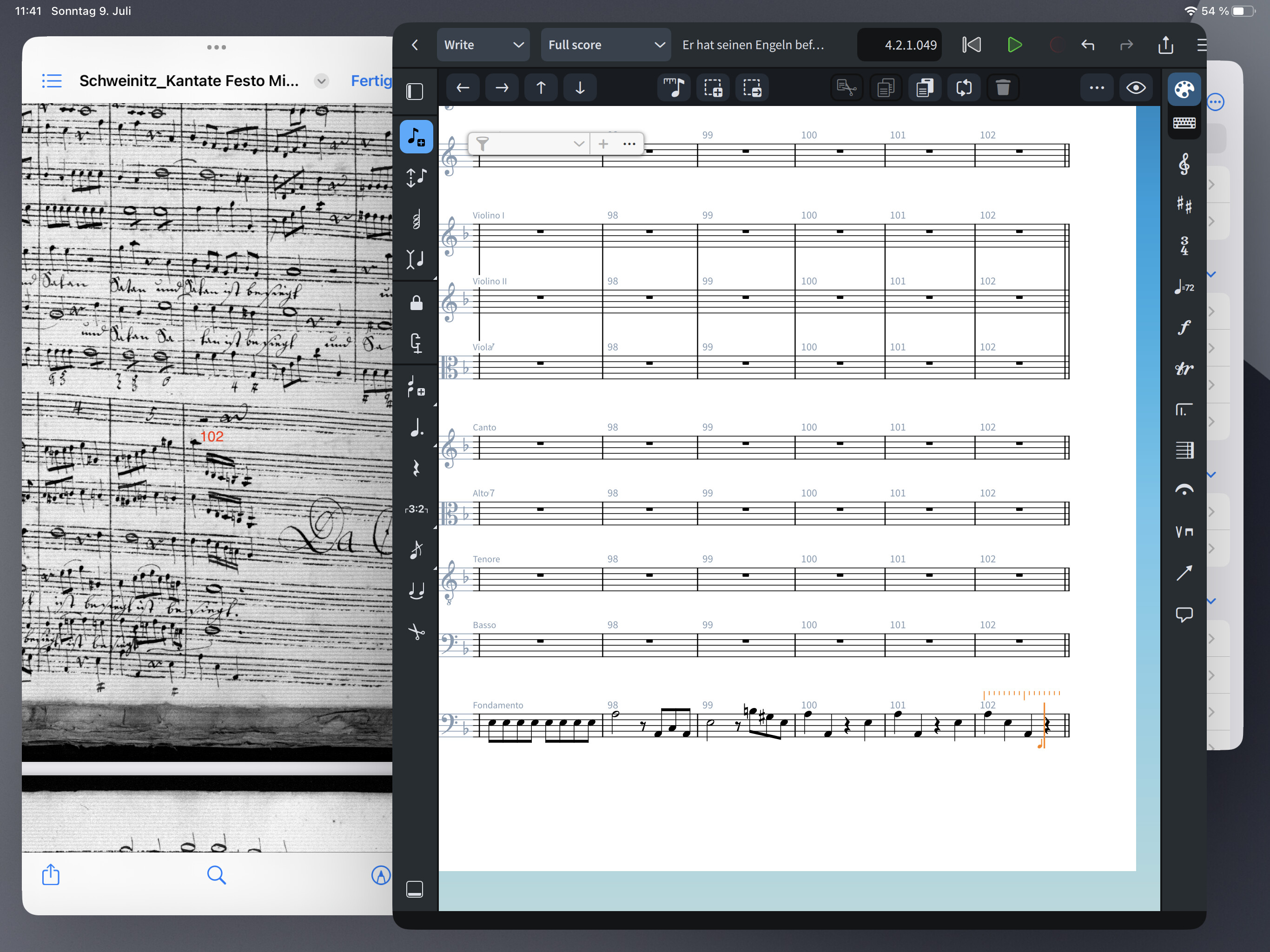
Task: Expand the filter dropdown in the popover
Action: (x=579, y=144)
